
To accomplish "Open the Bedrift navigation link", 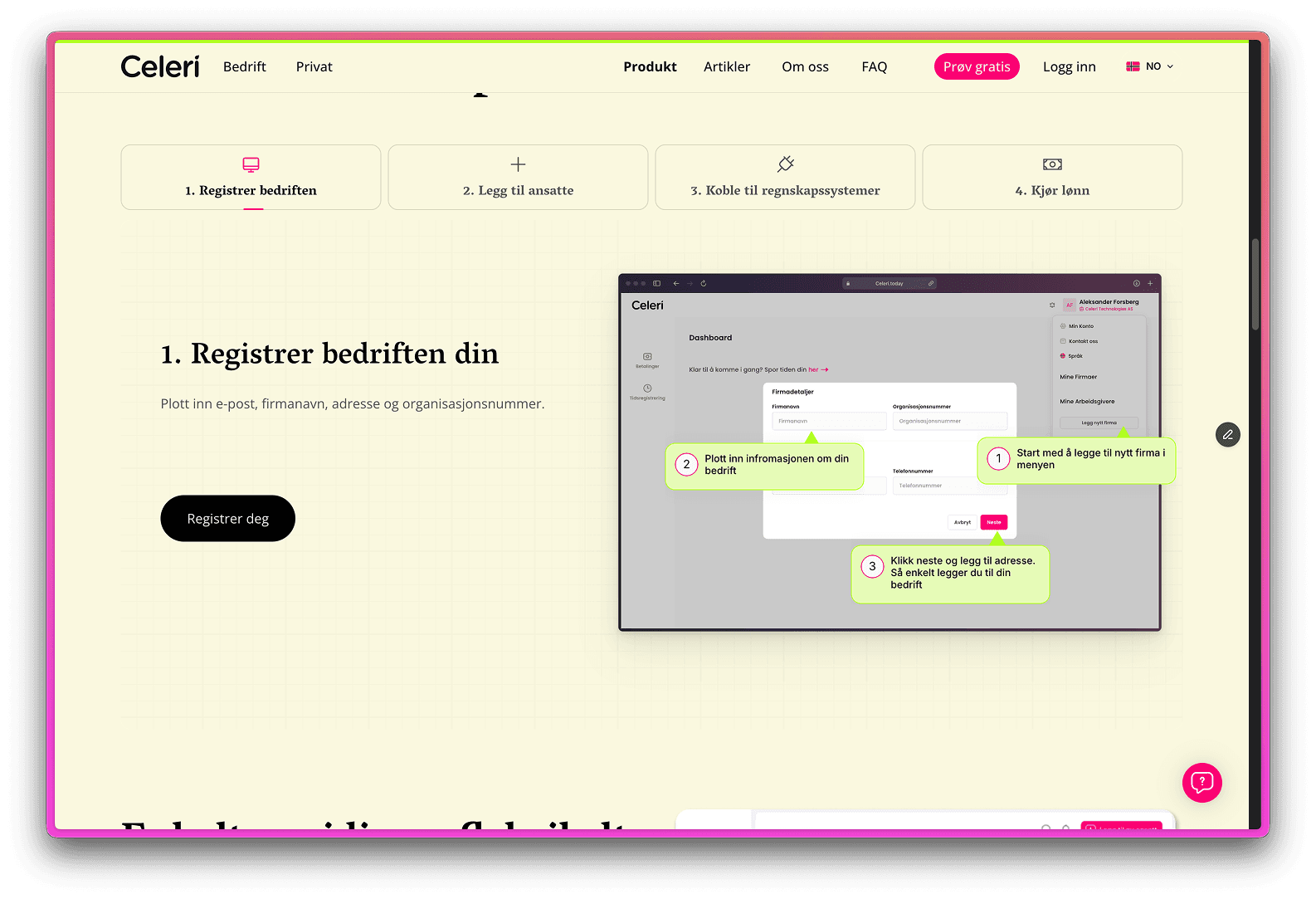I will point(245,66).
